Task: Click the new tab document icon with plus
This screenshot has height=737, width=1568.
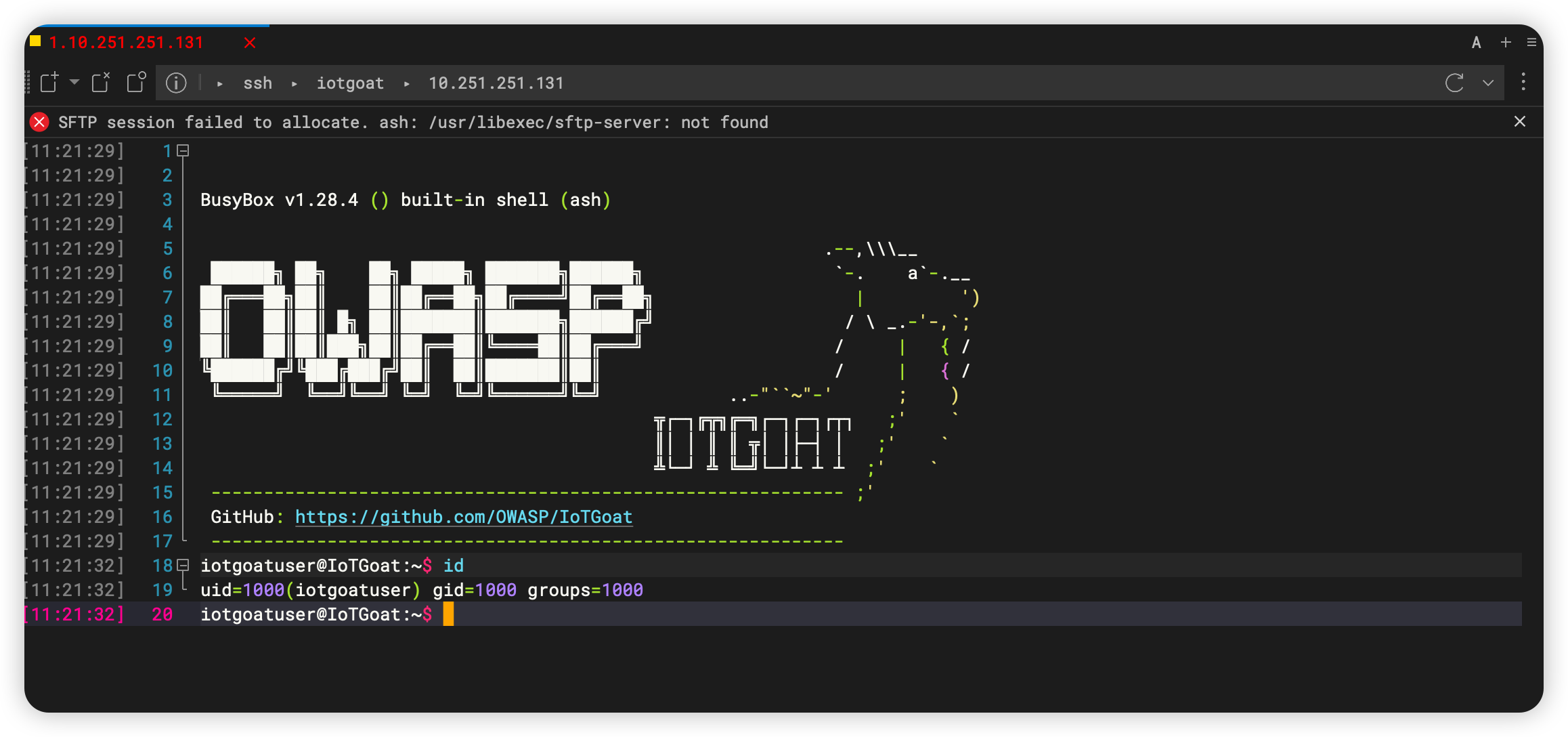Action: [49, 83]
